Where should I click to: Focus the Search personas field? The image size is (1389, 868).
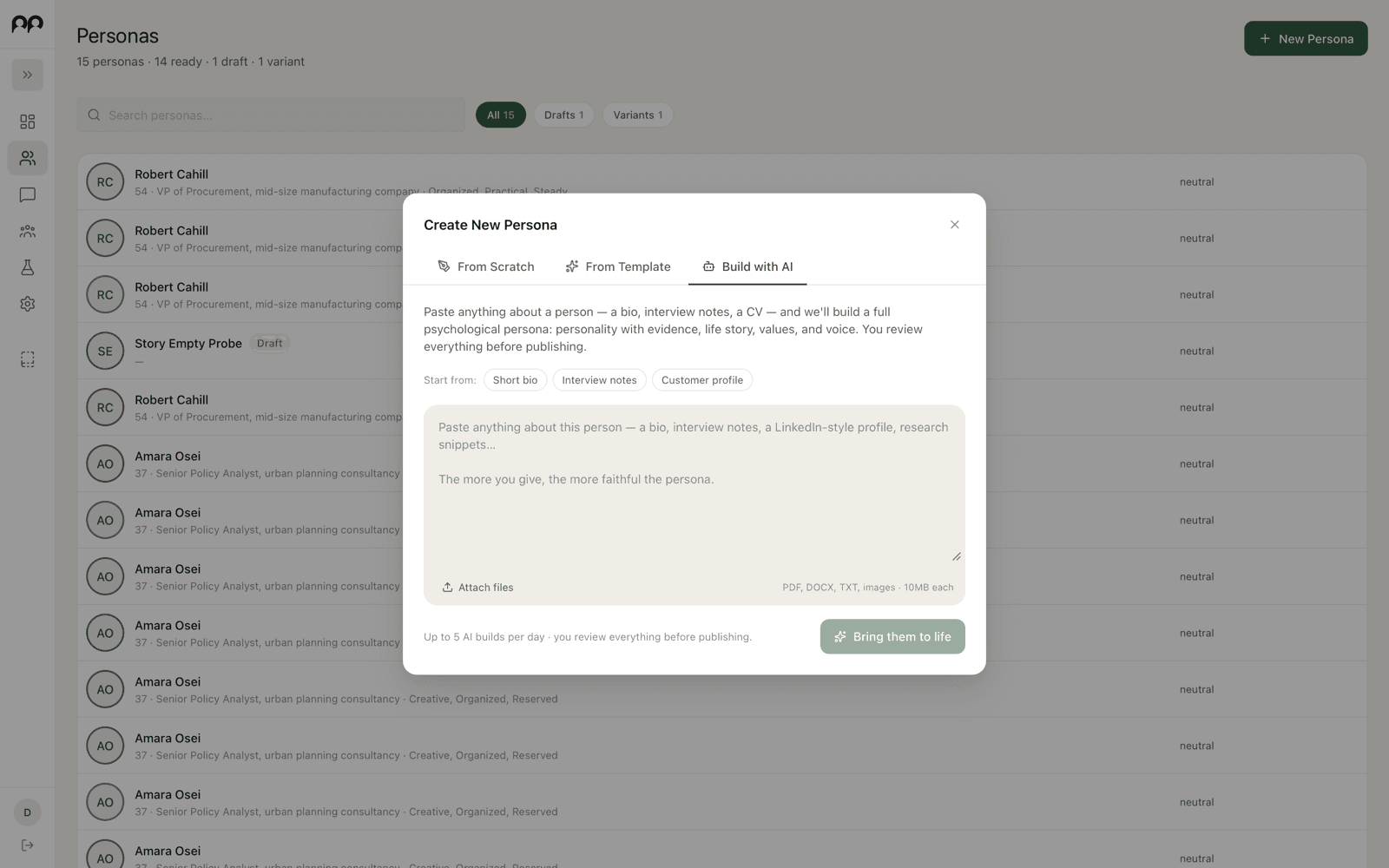[271, 115]
